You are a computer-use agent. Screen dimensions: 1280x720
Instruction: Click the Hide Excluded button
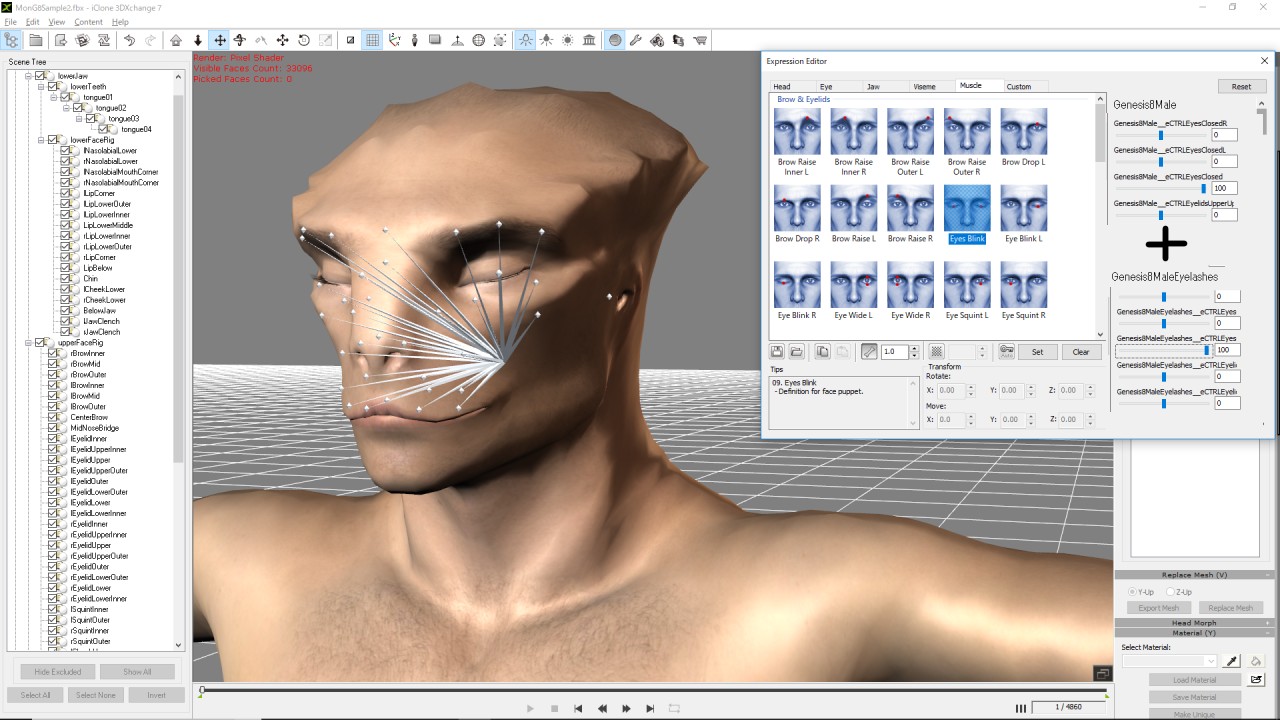[57, 672]
